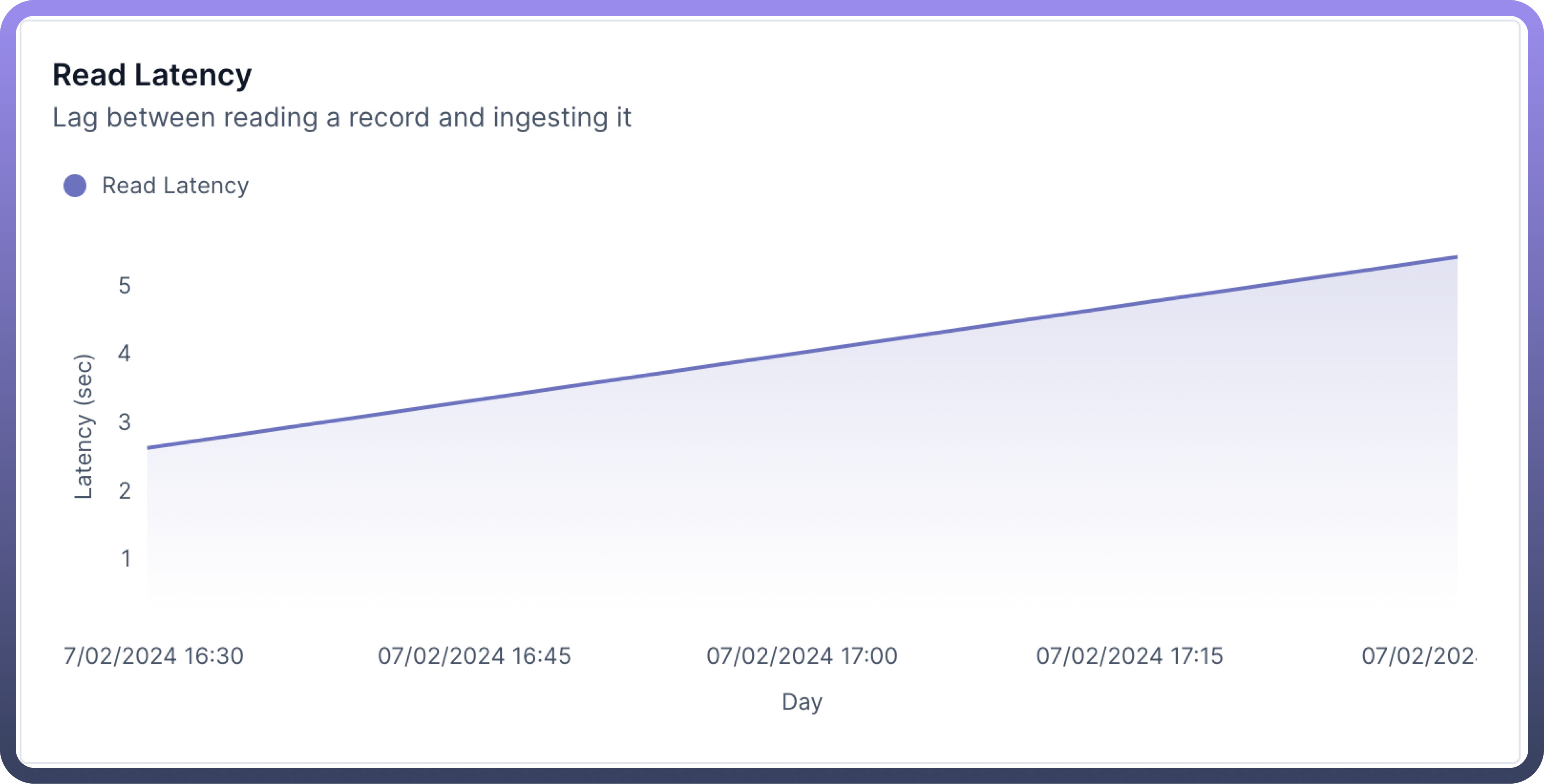Click the Latency (sec) y-axis title
1544x784 pixels.
click(84, 426)
